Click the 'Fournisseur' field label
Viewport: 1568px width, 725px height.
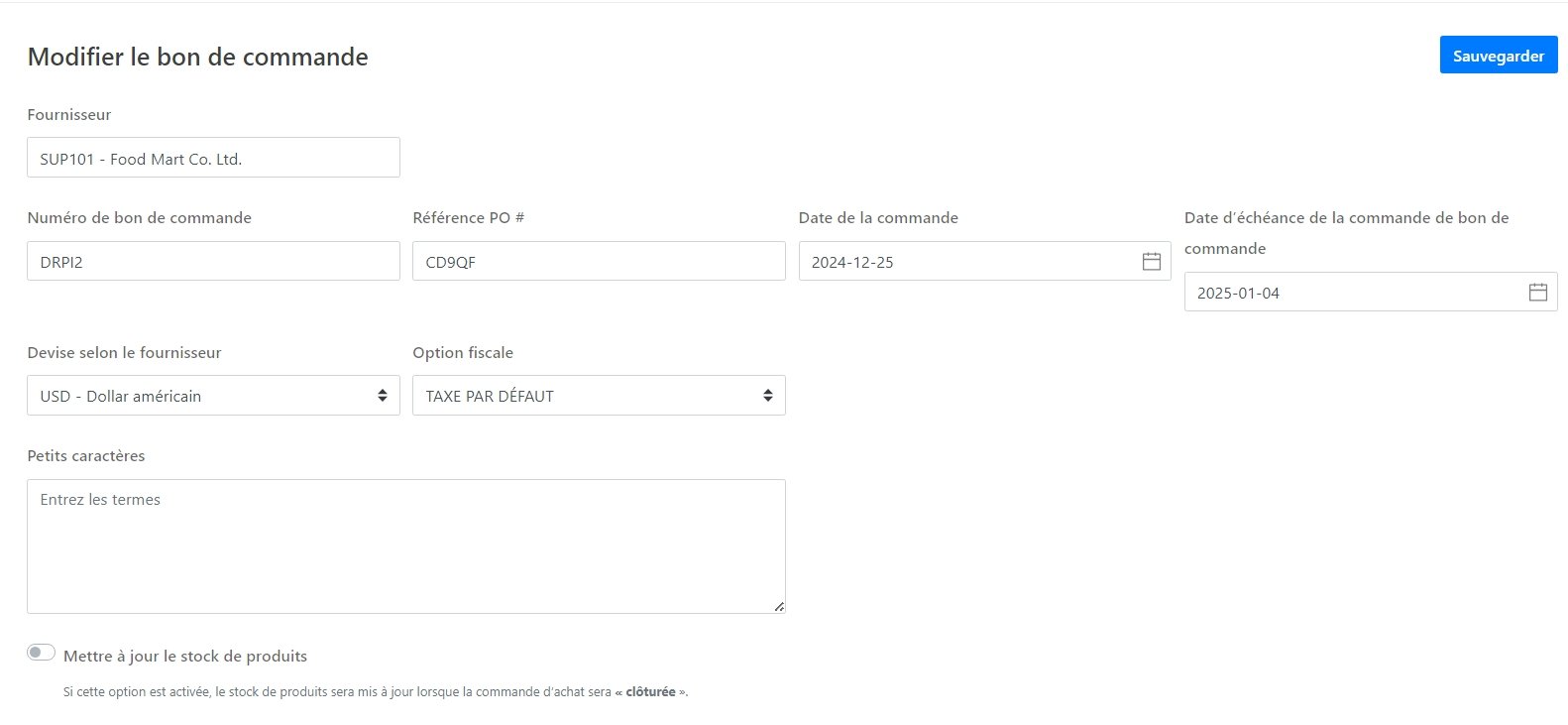(69, 115)
